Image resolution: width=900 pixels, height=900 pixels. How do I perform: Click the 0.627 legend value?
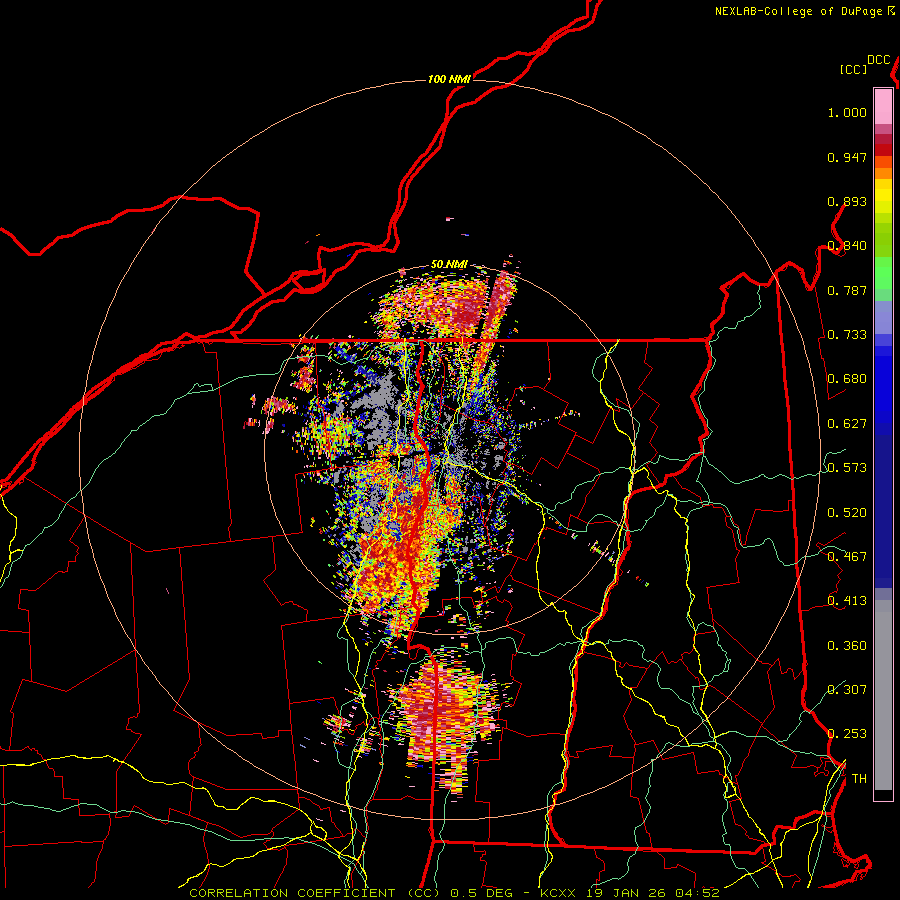(x=847, y=424)
